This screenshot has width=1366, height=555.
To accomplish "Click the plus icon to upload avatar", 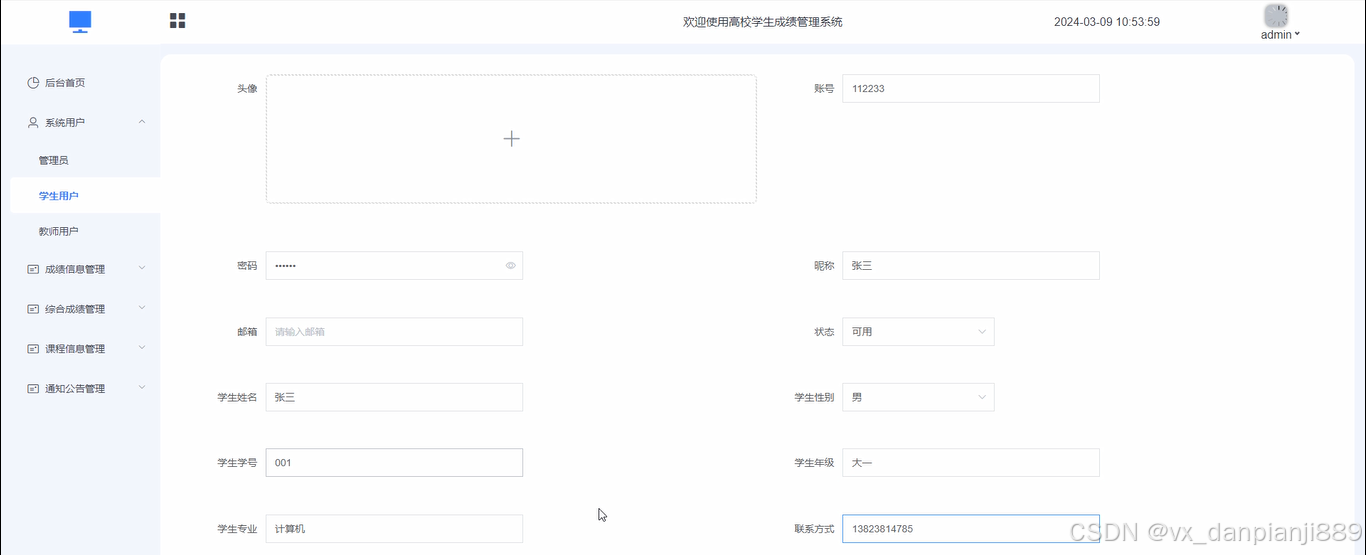I will coord(511,139).
